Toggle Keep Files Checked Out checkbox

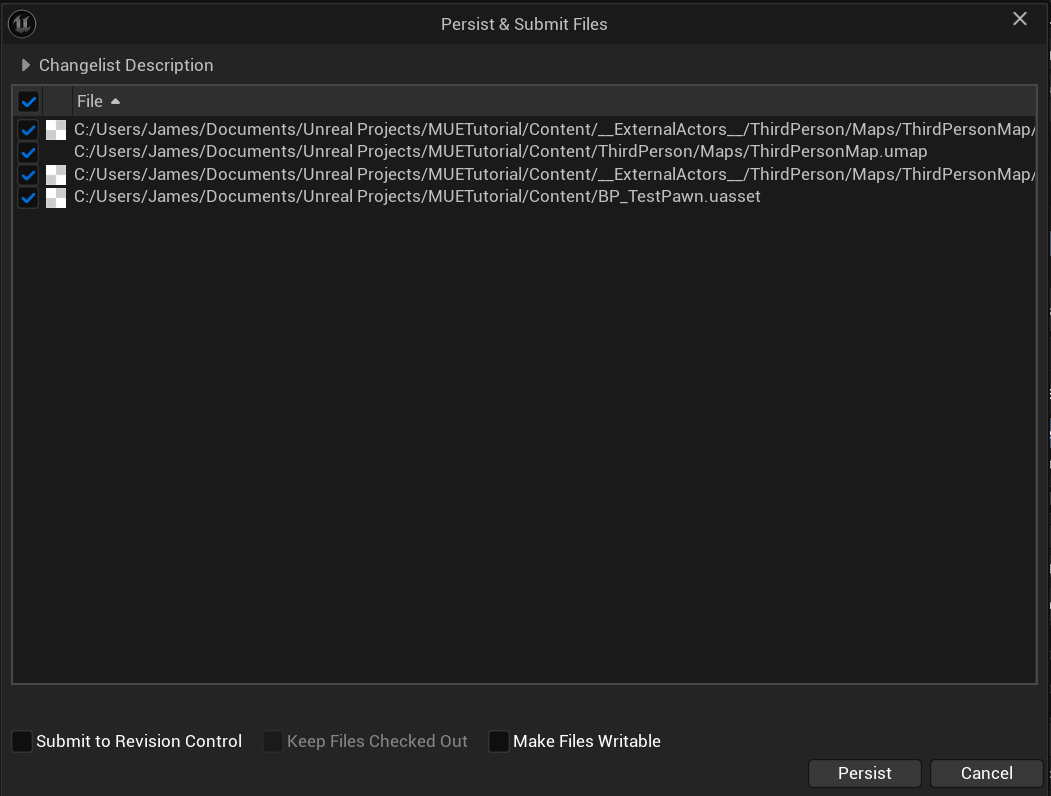tap(273, 741)
